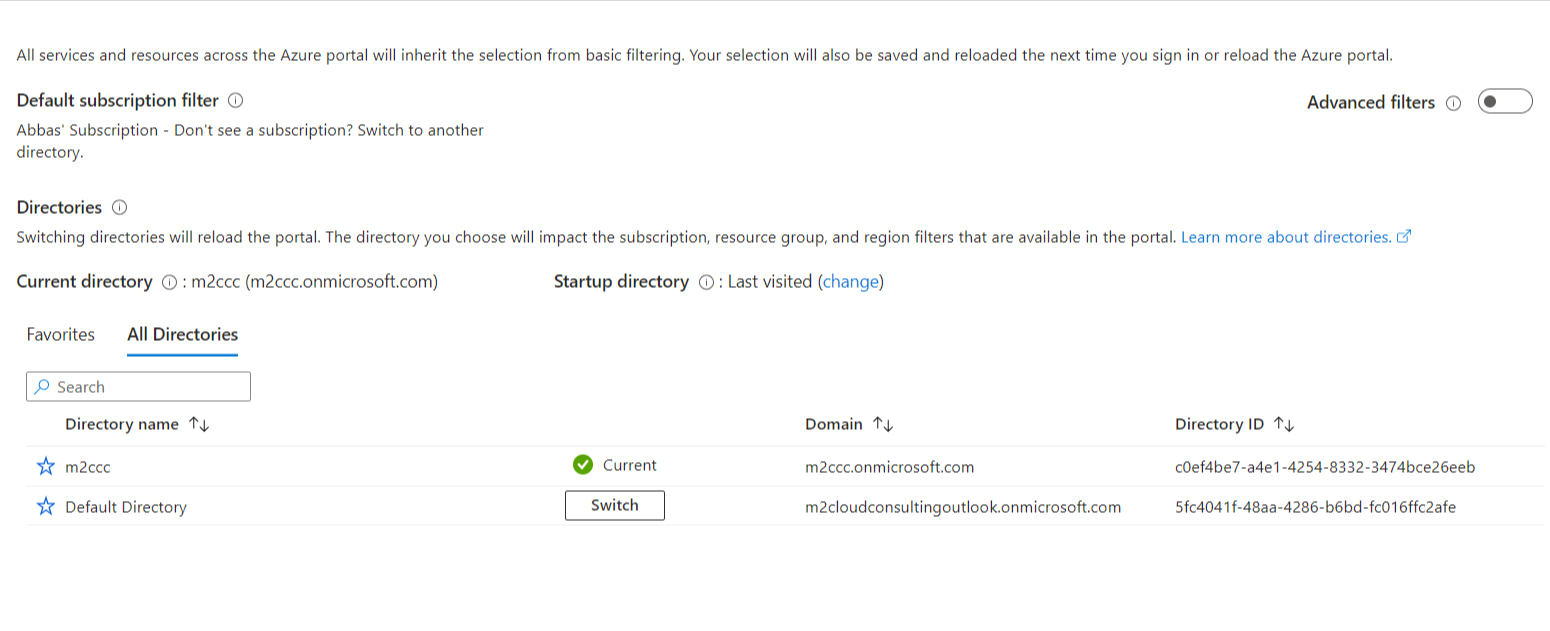This screenshot has width=1550, height=631.
Task: Enable the Advanced filters toggle
Action: pos(1505,102)
